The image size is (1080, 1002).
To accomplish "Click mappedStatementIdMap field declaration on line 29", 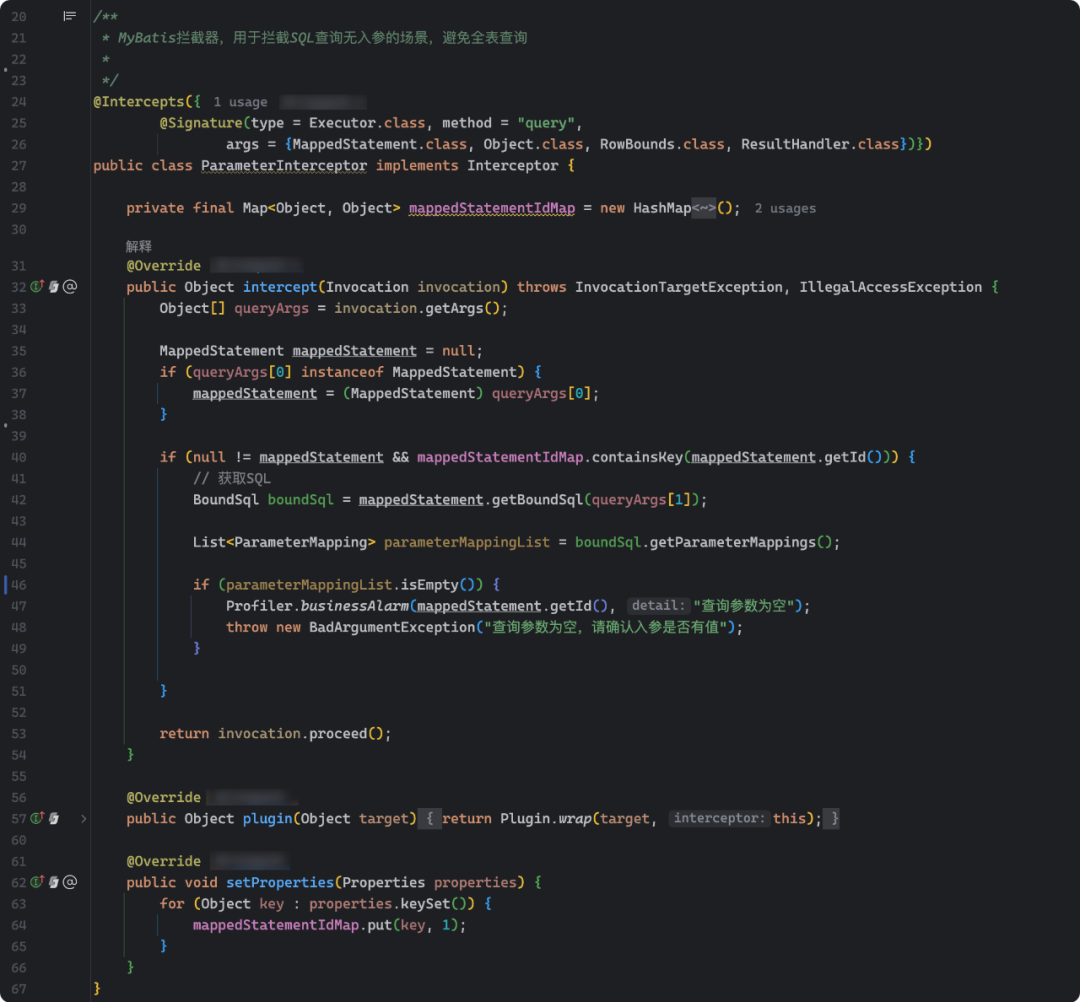I will [x=492, y=208].
